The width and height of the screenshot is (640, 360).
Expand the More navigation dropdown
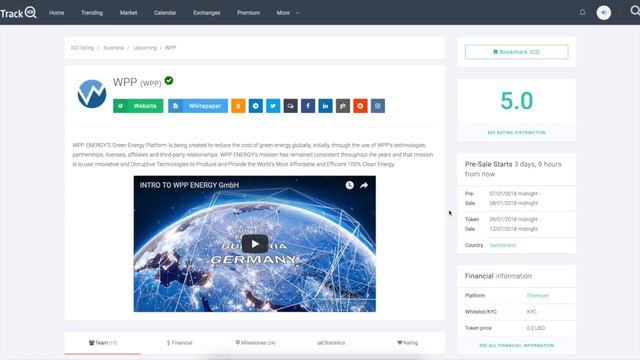[x=288, y=13]
